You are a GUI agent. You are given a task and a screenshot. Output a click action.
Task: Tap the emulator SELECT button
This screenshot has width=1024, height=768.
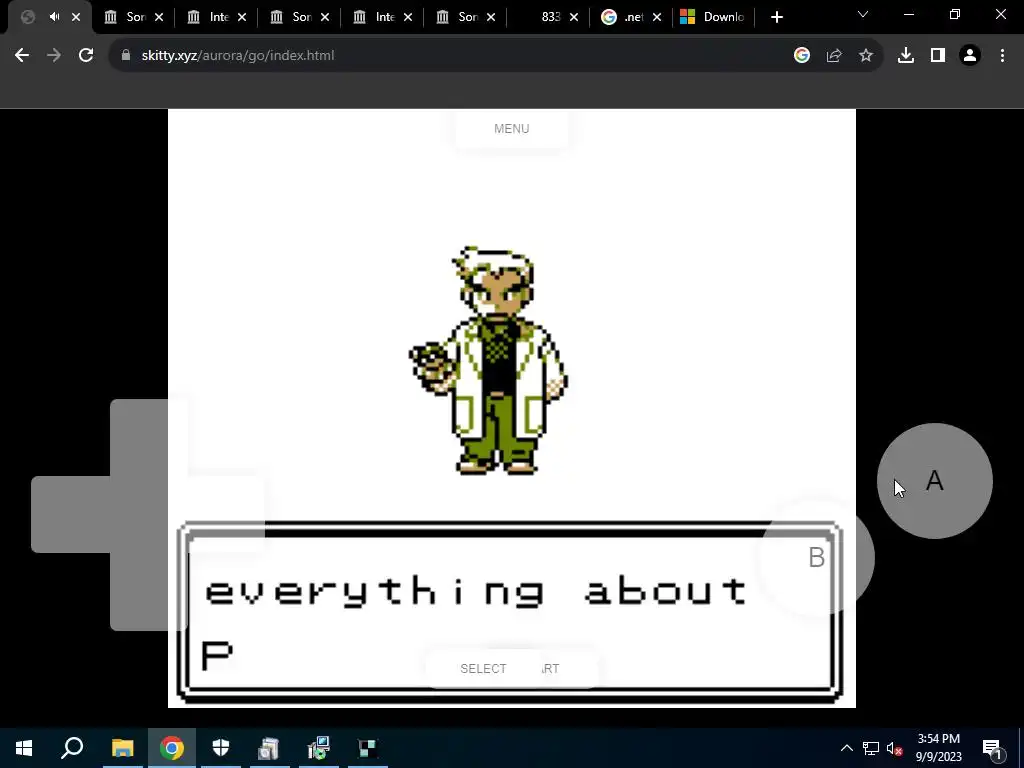pos(483,668)
